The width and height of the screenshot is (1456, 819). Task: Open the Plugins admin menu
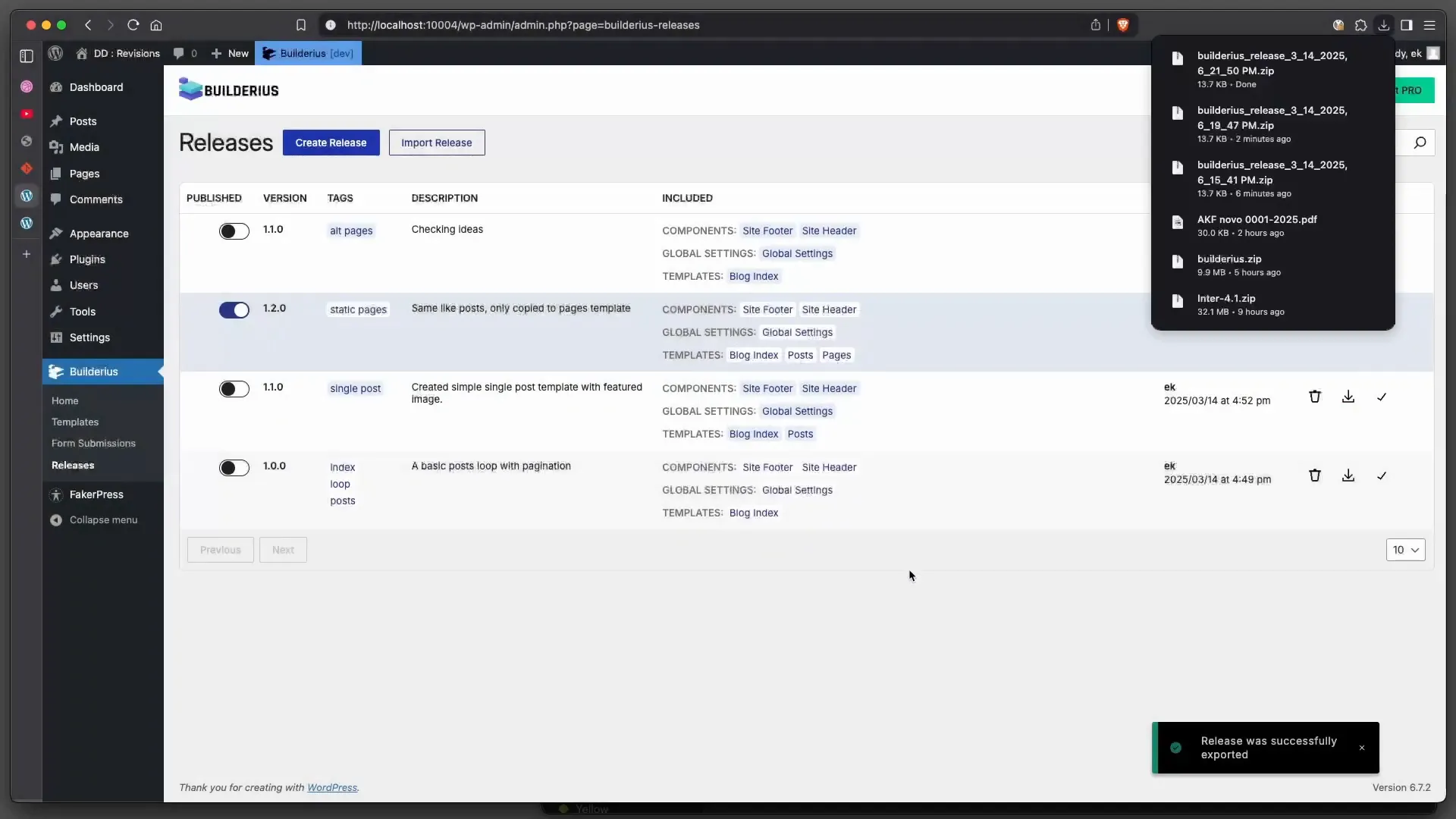tap(87, 259)
